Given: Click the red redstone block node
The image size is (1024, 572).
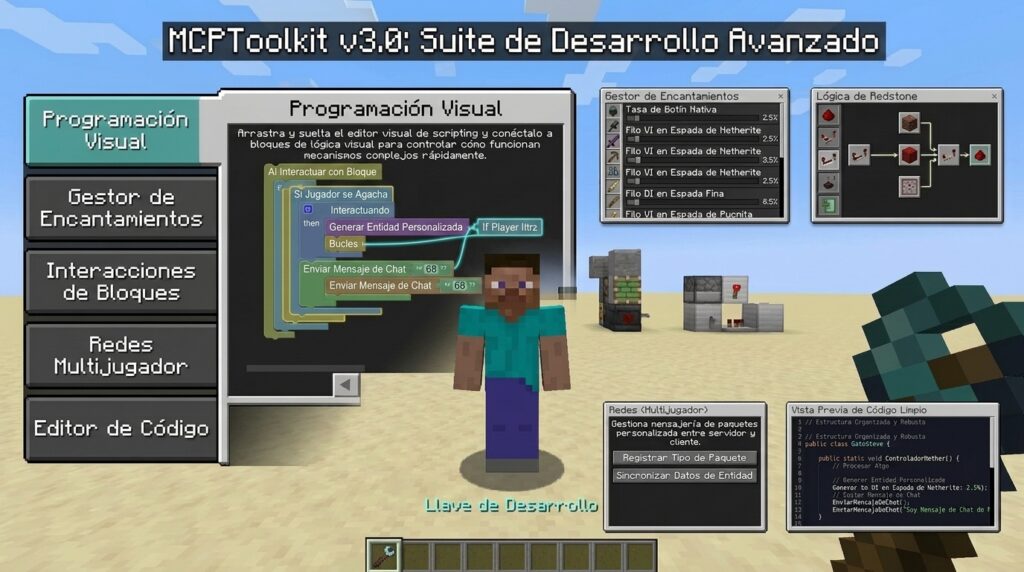Looking at the screenshot, I should (909, 155).
